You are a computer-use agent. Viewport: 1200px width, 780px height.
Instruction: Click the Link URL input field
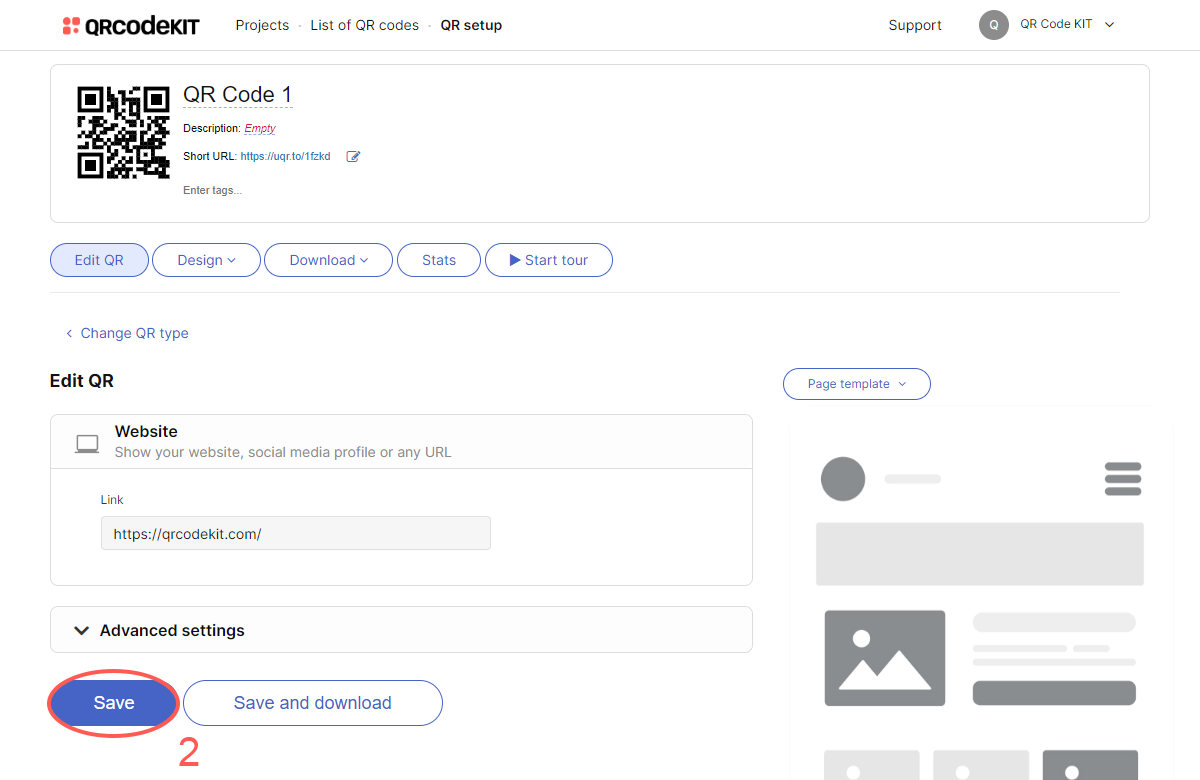[295, 534]
